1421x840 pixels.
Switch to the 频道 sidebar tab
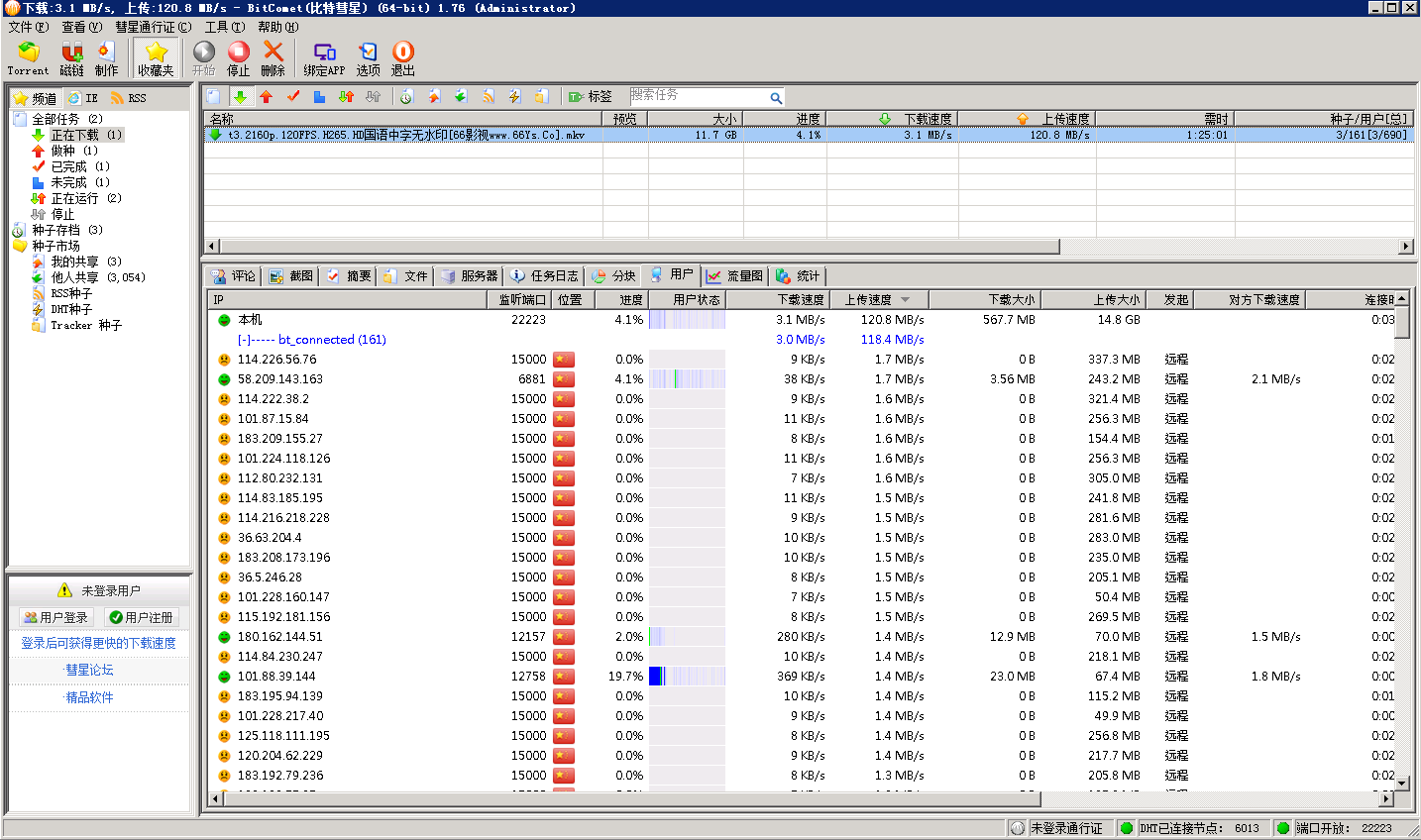pos(36,98)
